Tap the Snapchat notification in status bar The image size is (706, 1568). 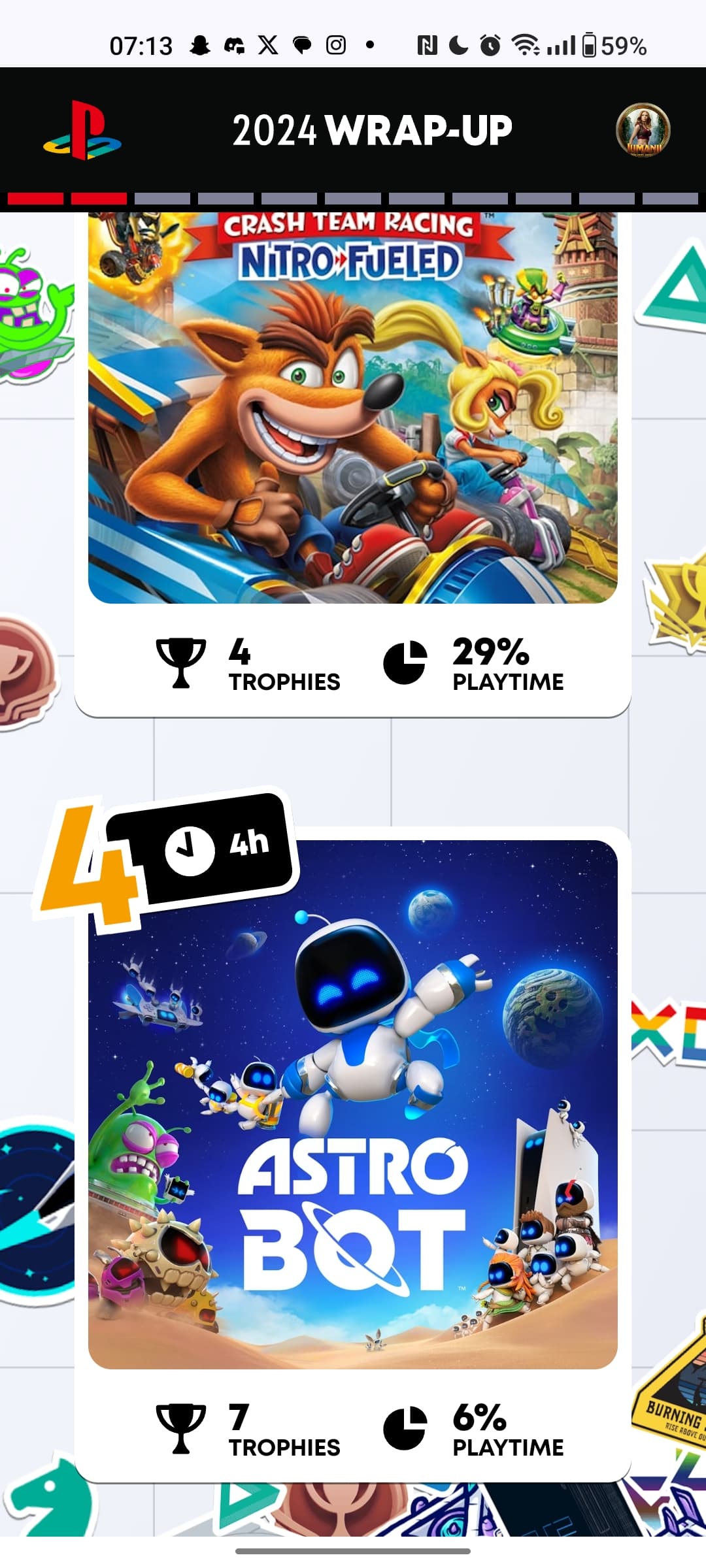click(199, 46)
